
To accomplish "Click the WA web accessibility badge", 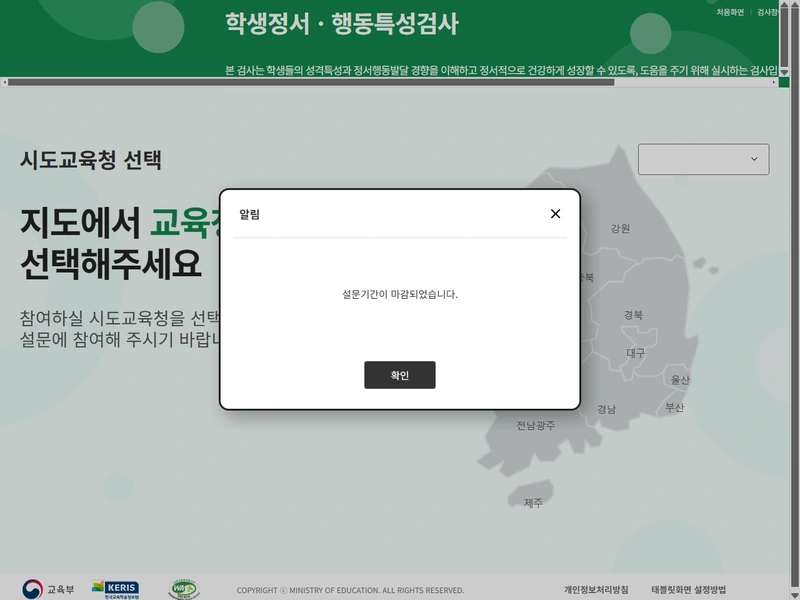I will coord(184,589).
